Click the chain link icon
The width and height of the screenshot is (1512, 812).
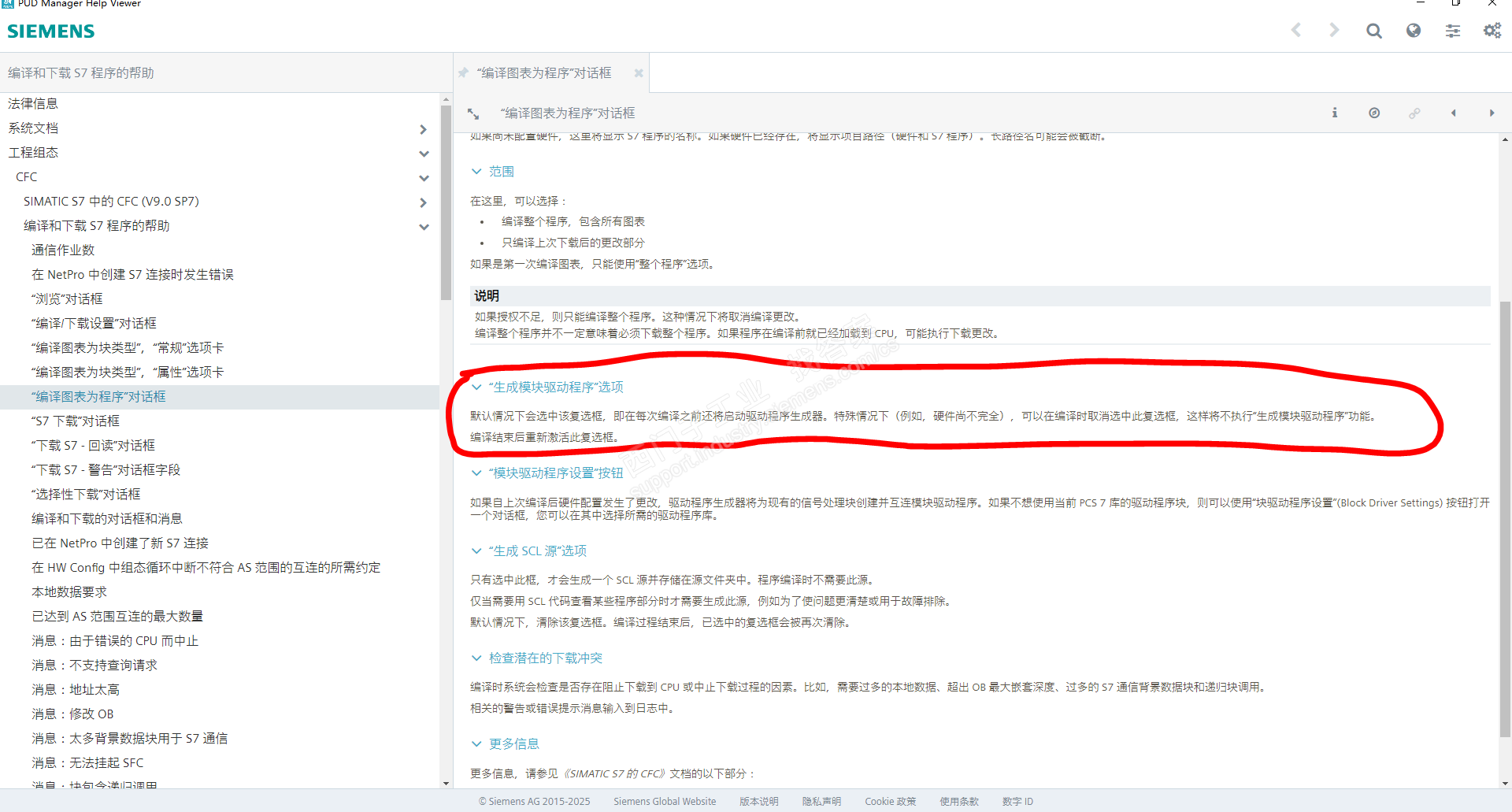coord(1414,113)
